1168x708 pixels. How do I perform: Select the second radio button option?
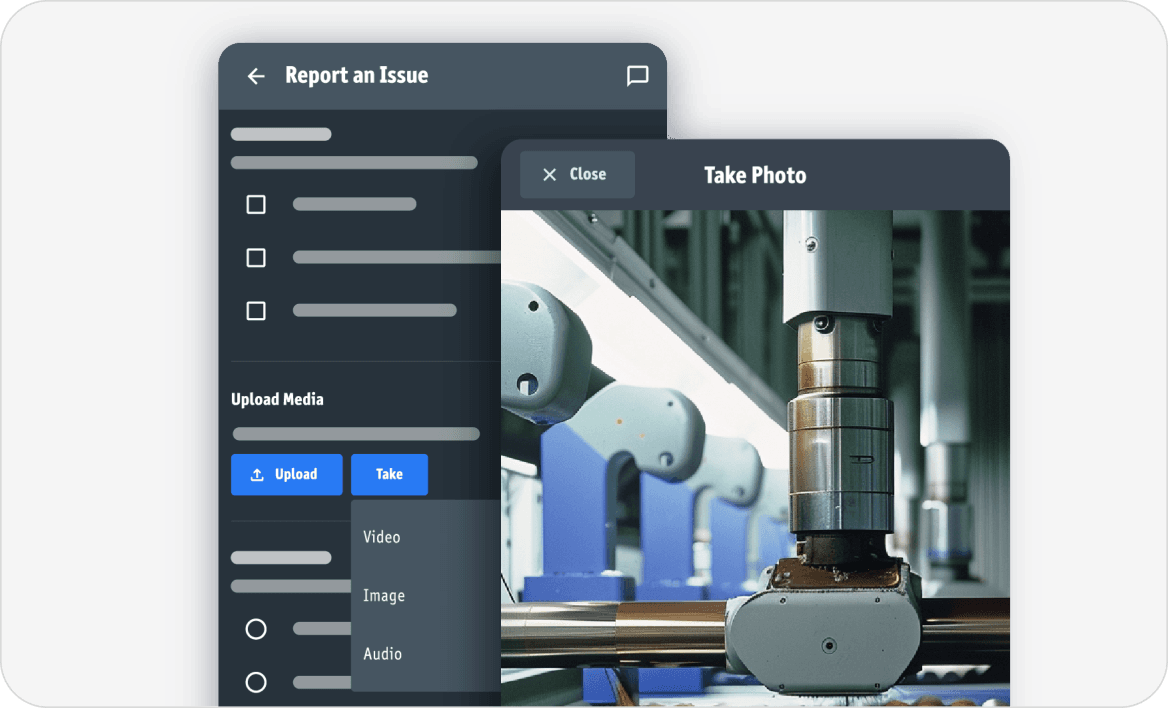point(256,682)
